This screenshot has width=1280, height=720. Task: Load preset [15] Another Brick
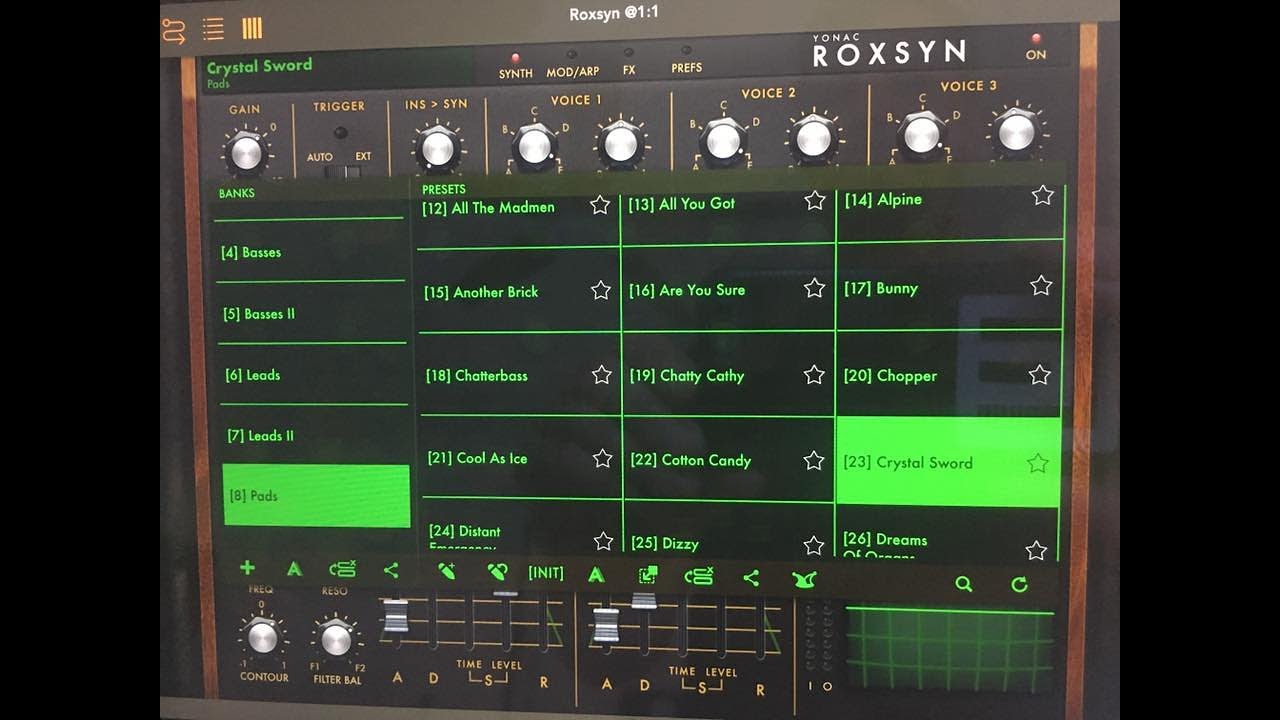[x=519, y=290]
